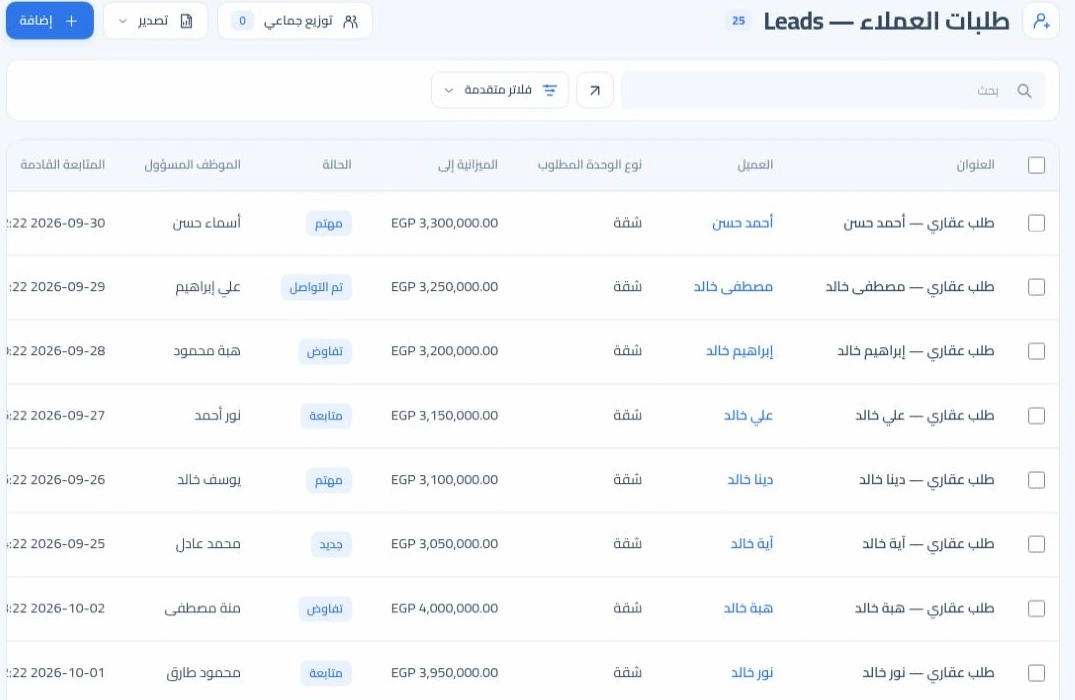This screenshot has width=1075, height=700.
Task: Click budget EGP 3,250,000.00
Action: 444,287
